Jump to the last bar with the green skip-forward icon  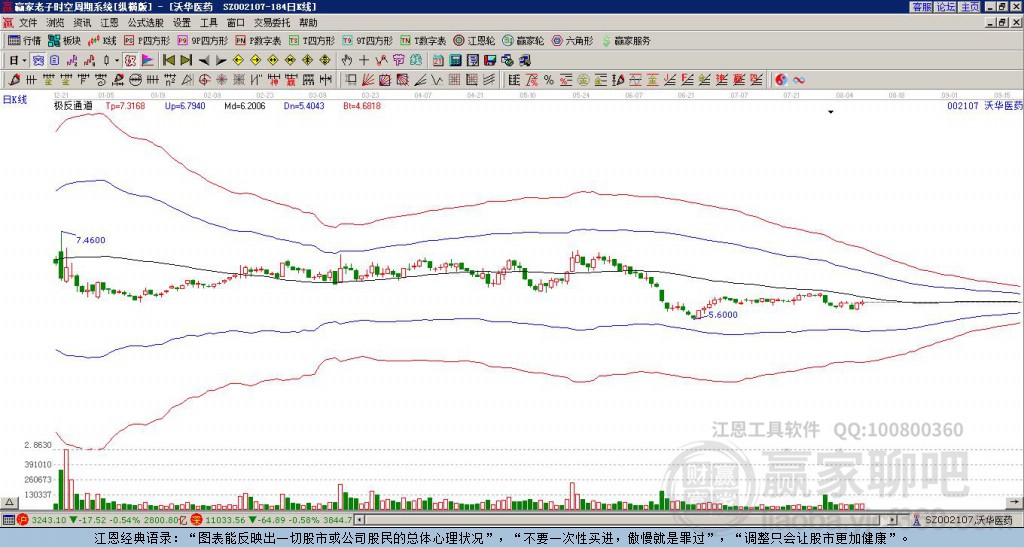pyautogui.click(x=186, y=61)
